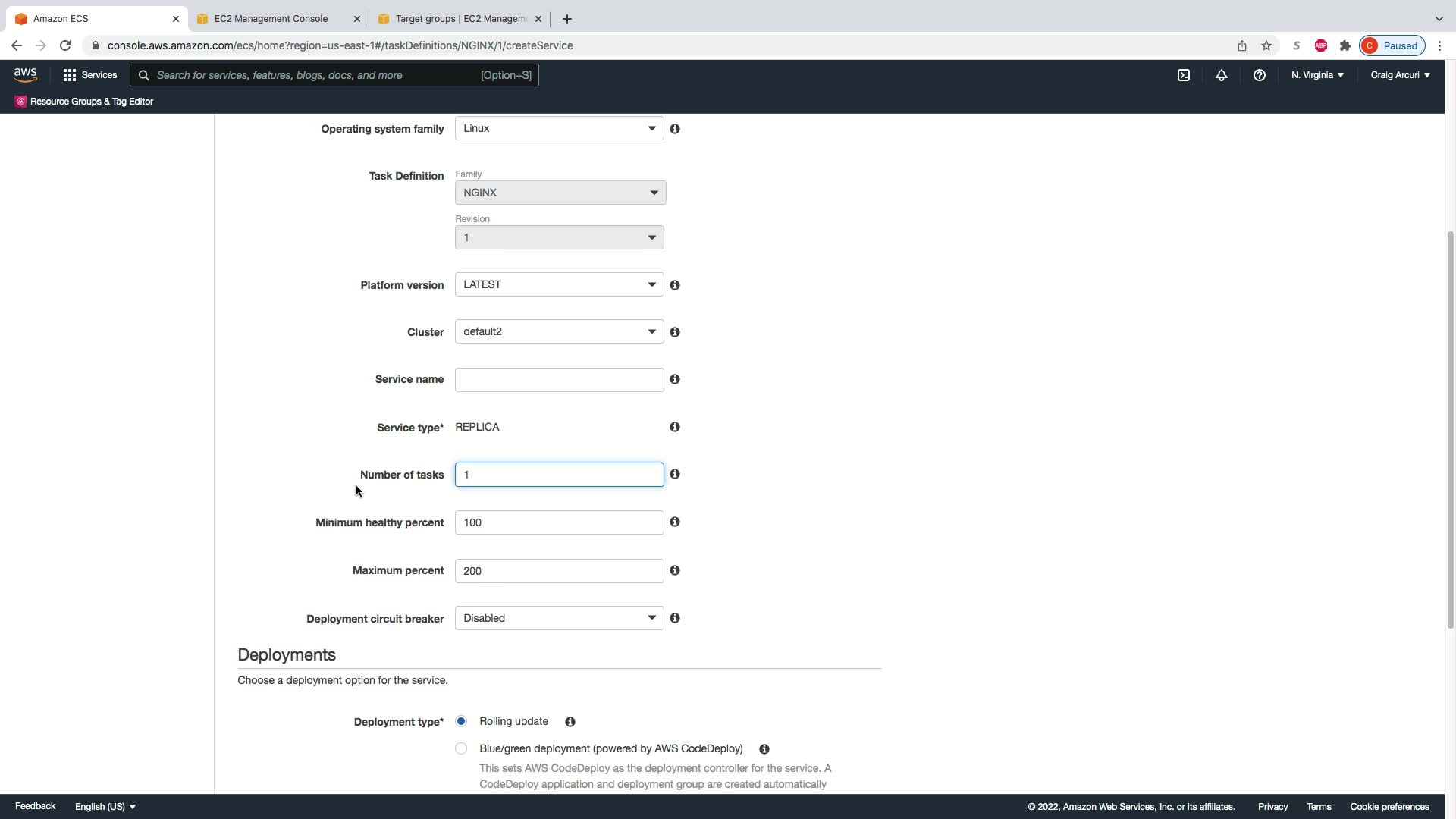The height and width of the screenshot is (819, 1456).
Task: Open the Services grid menu icon
Action: tap(70, 75)
